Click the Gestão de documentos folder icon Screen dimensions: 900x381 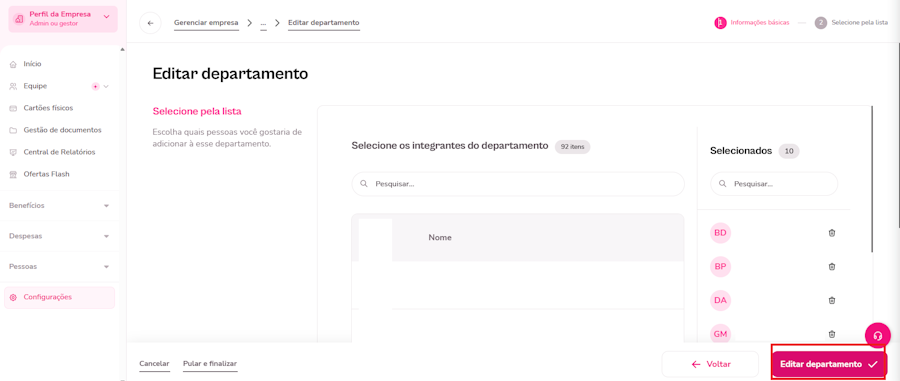click(x=13, y=130)
